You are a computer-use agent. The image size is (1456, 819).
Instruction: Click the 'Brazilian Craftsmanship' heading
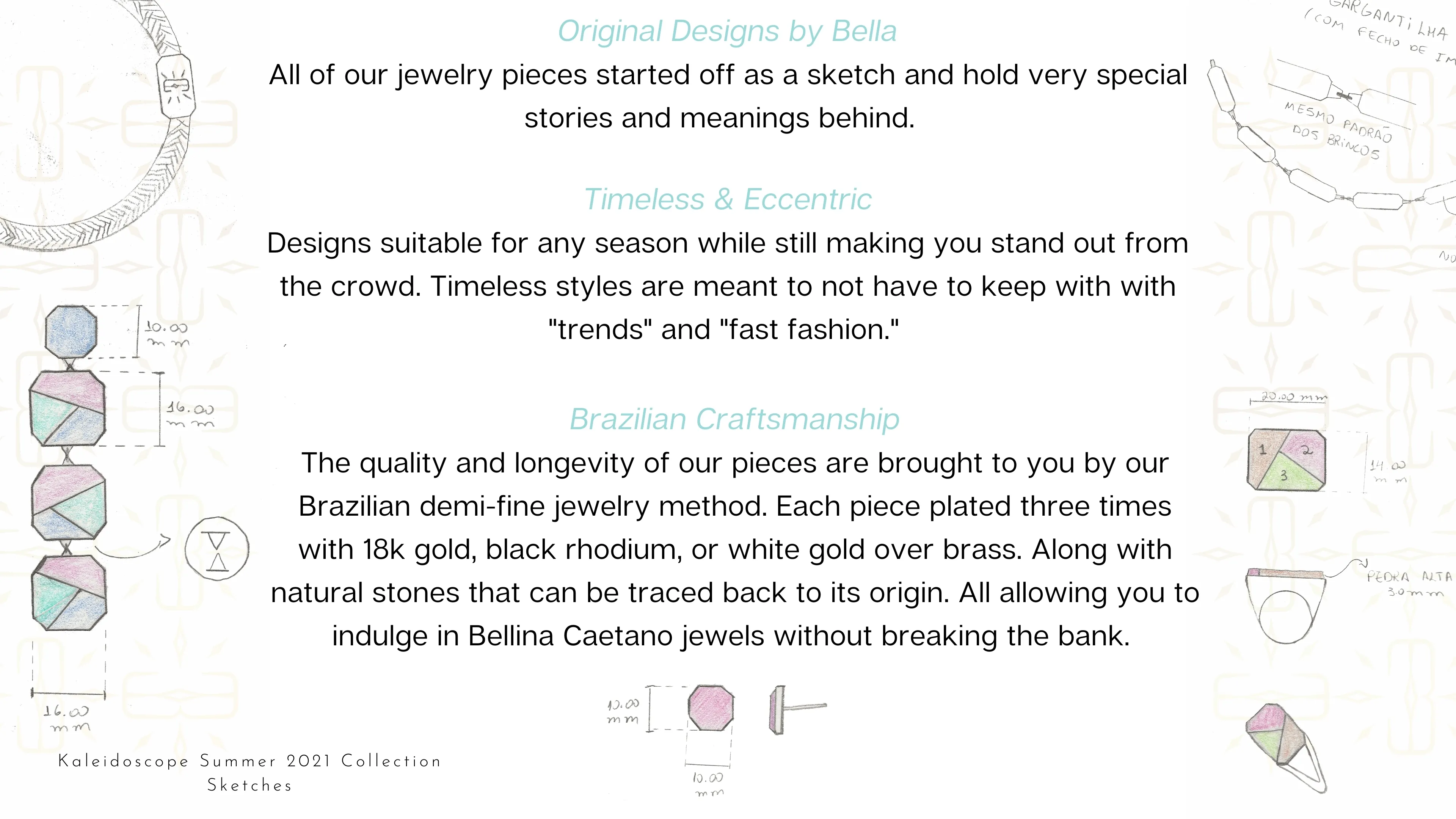click(x=734, y=419)
